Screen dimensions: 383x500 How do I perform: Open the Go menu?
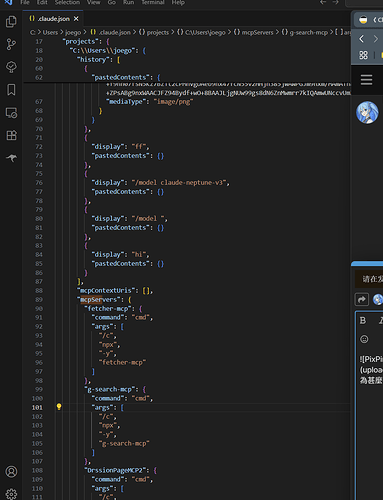[x=112, y=2]
